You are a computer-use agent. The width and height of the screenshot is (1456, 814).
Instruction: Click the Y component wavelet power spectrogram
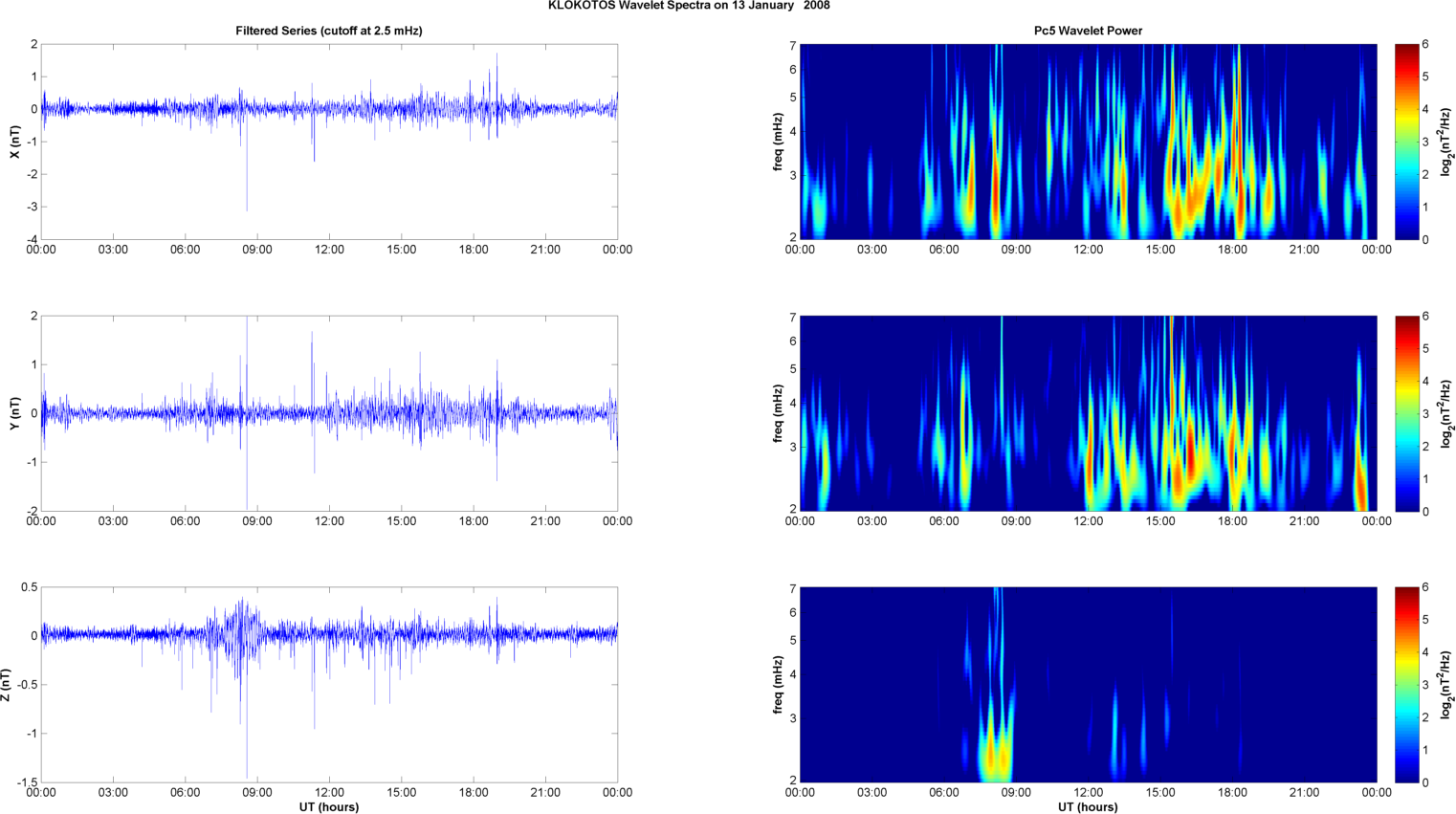(1088, 413)
